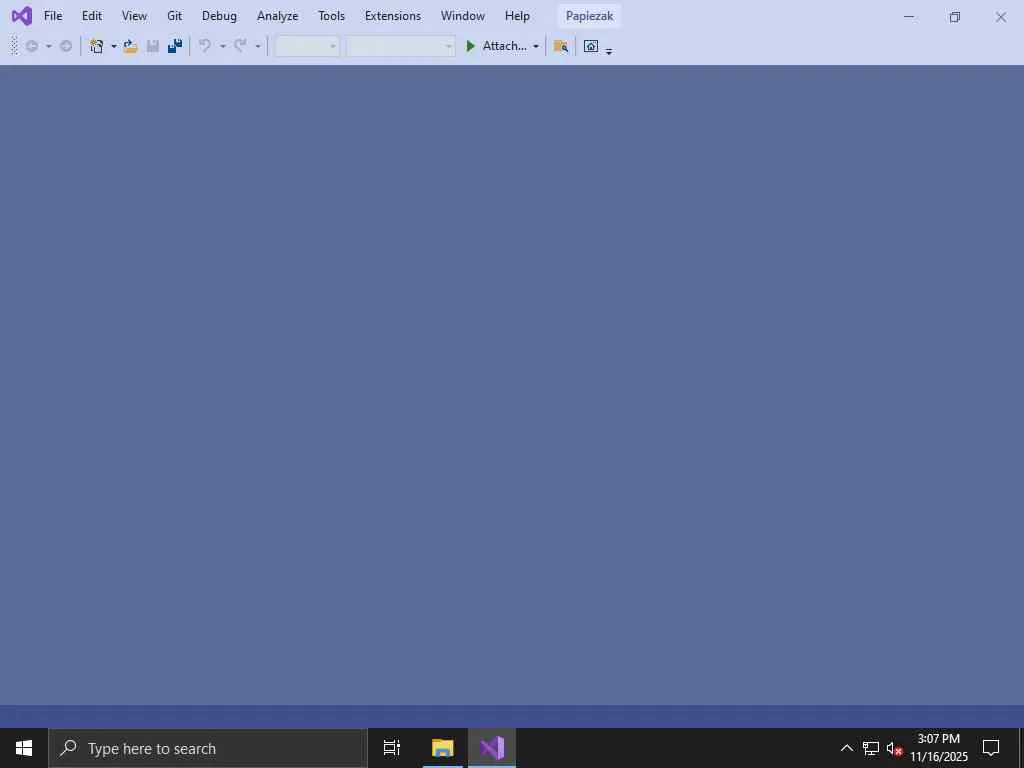This screenshot has width=1024, height=768.
Task: Expand the Redo history dropdown arrow
Action: coord(257,46)
